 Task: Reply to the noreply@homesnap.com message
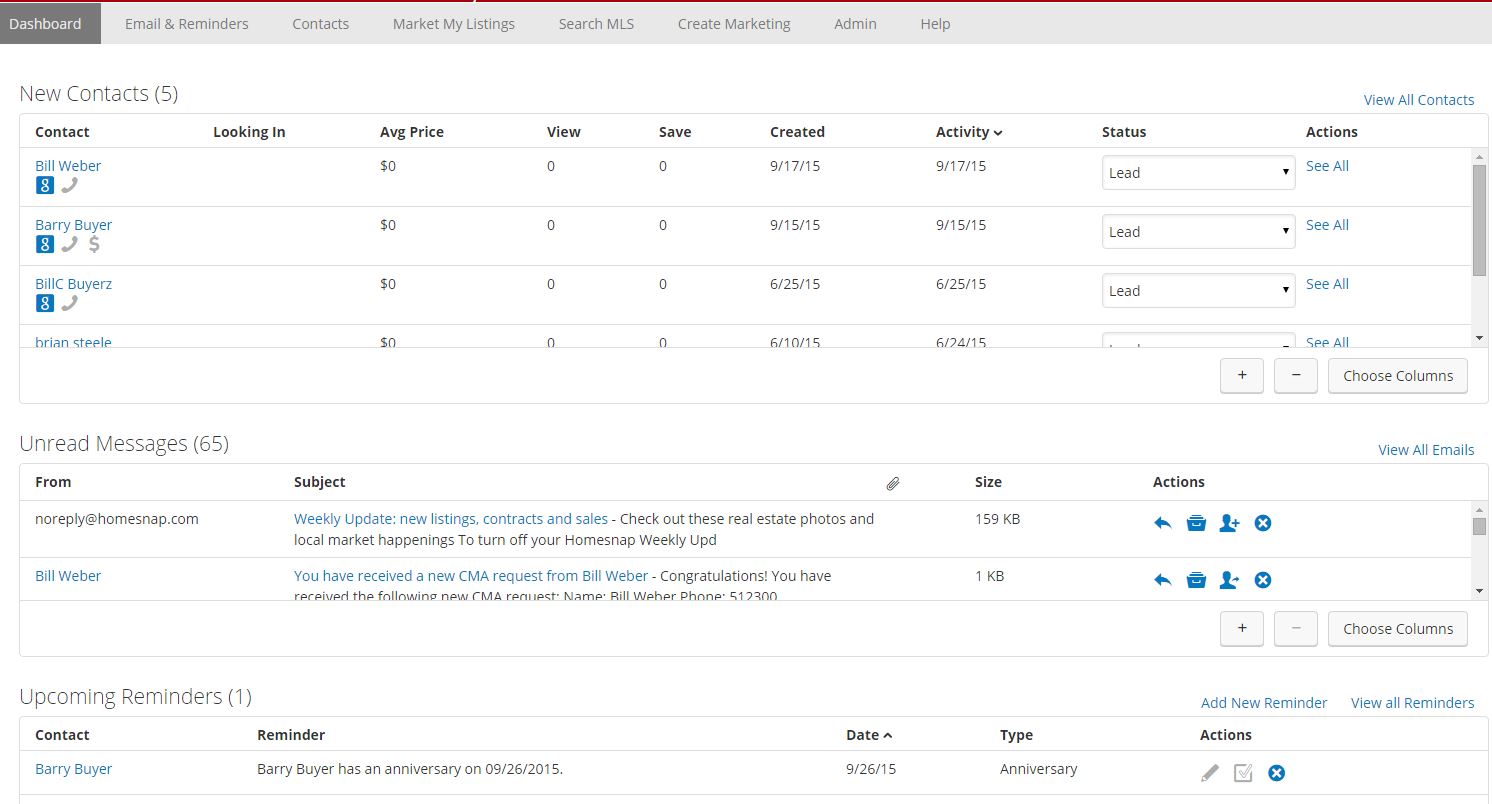pyautogui.click(x=1162, y=523)
